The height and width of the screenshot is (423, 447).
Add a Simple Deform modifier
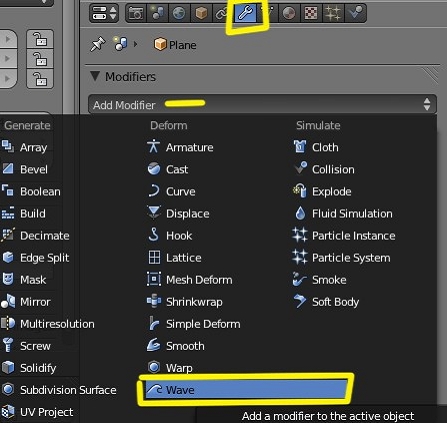coord(194,324)
